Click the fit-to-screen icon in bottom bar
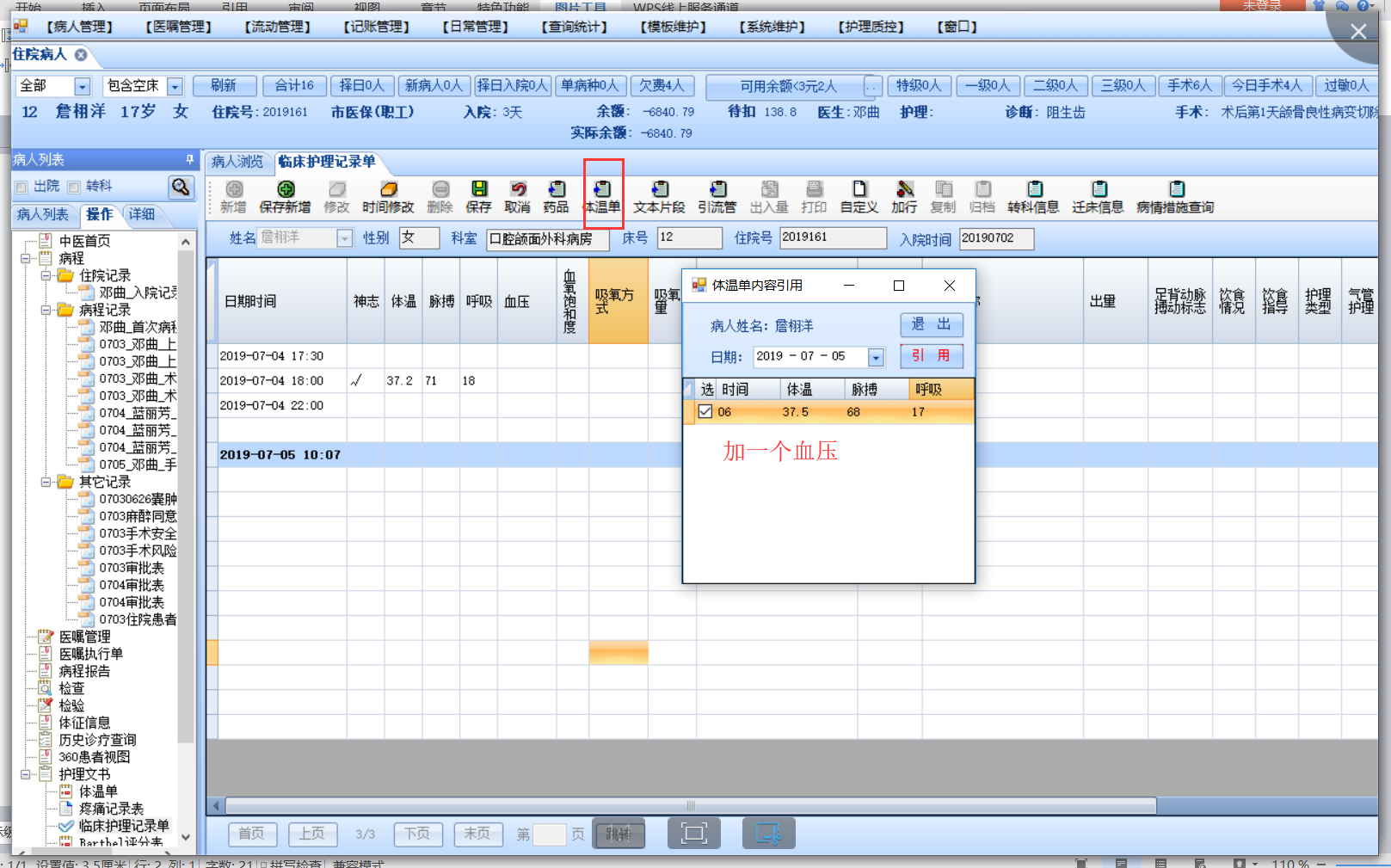 coord(693,833)
